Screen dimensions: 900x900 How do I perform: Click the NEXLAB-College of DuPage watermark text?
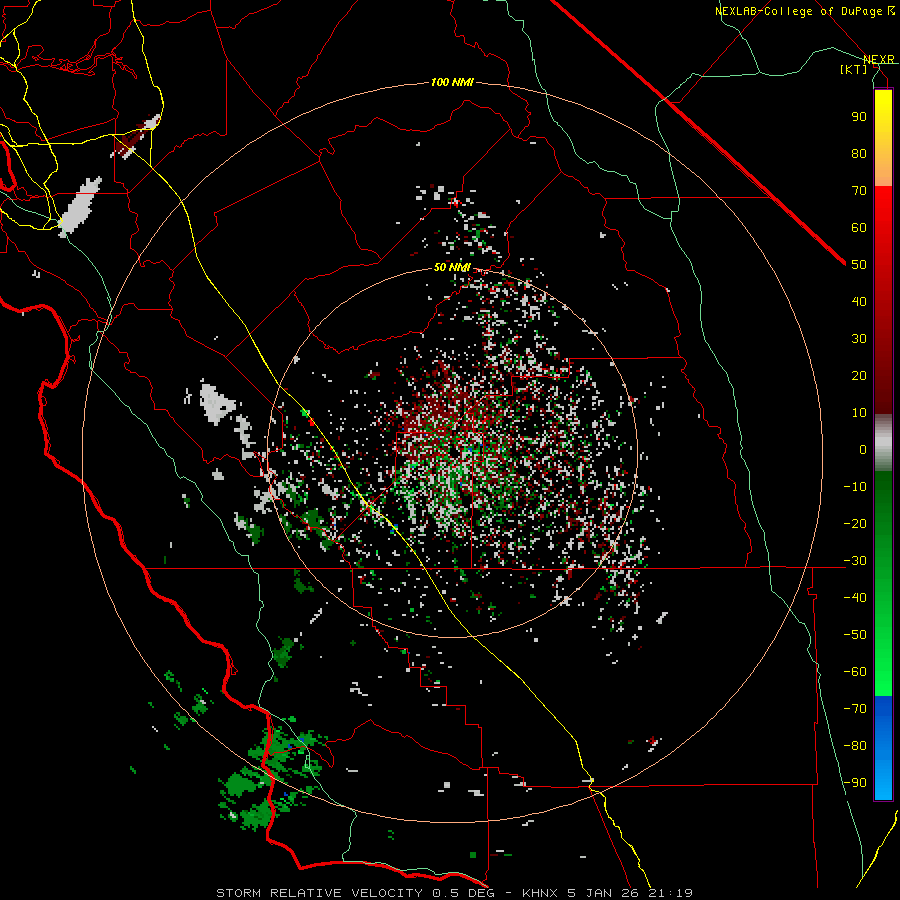click(805, 11)
